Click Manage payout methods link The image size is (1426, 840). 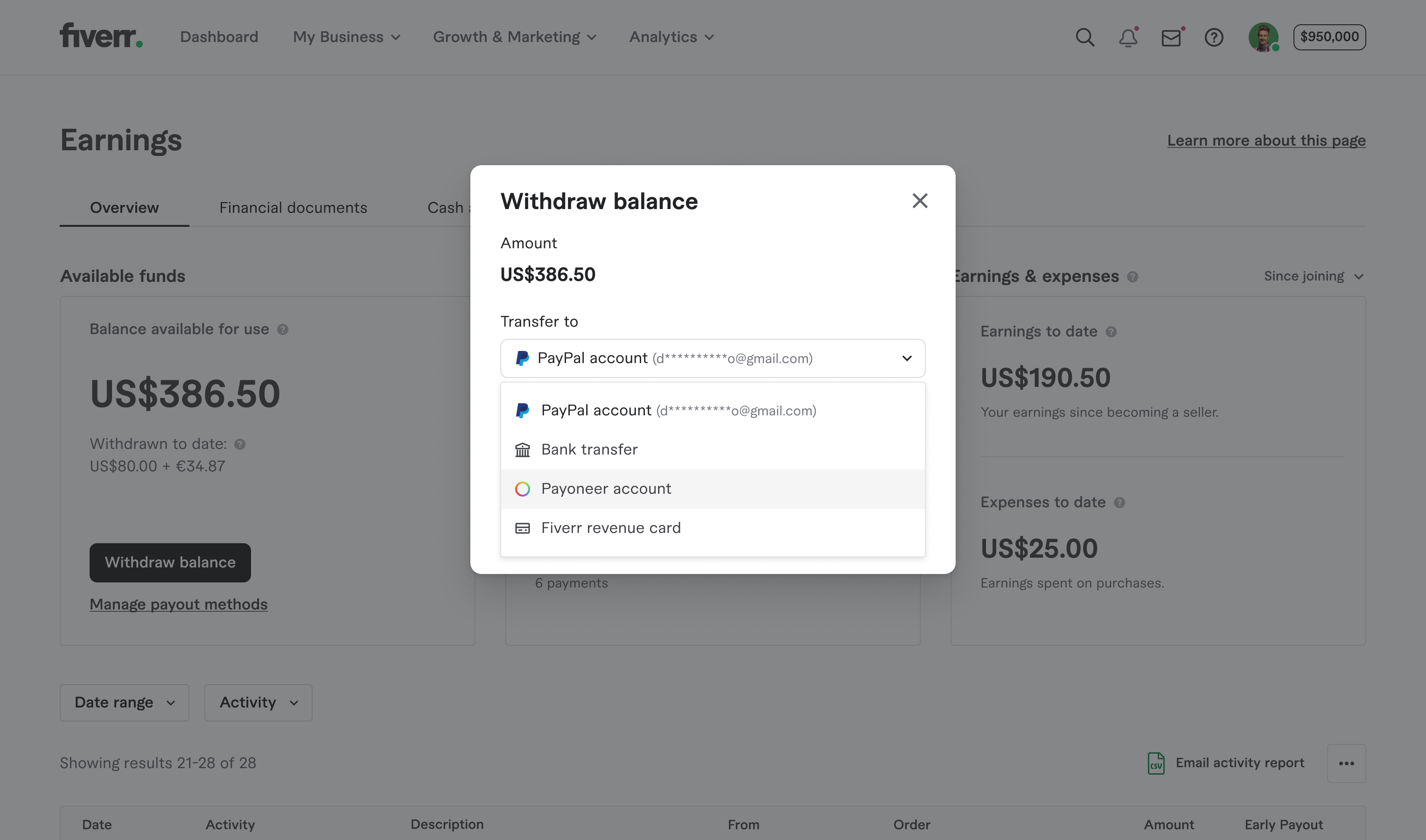178,604
